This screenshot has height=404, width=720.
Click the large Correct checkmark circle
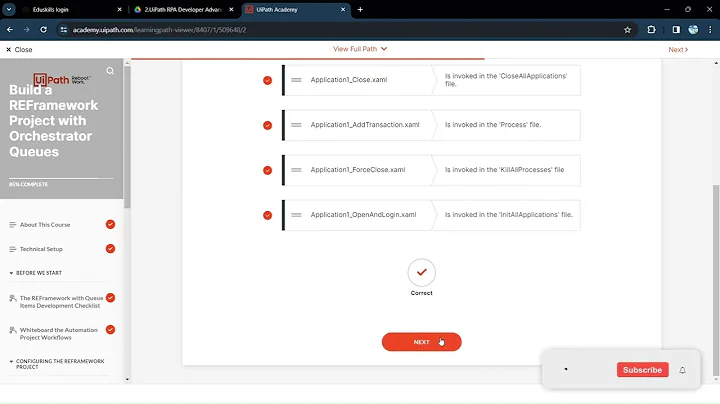pos(422,272)
